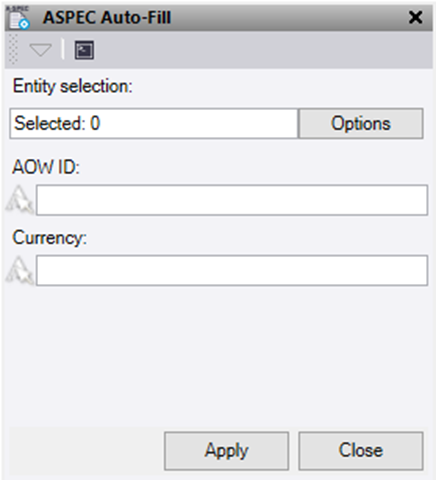The height and width of the screenshot is (480, 436).
Task: Focus the Currency text field
Action: pos(232,270)
